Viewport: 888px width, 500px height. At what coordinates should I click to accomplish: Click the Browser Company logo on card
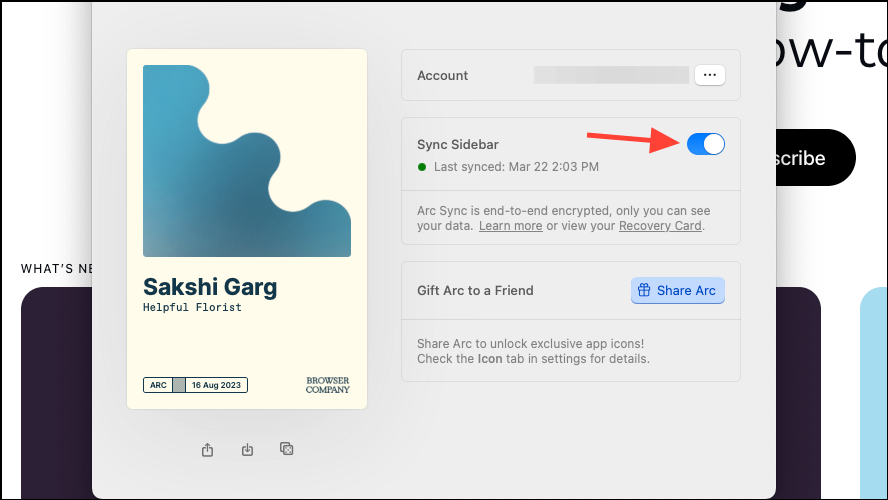(328, 385)
